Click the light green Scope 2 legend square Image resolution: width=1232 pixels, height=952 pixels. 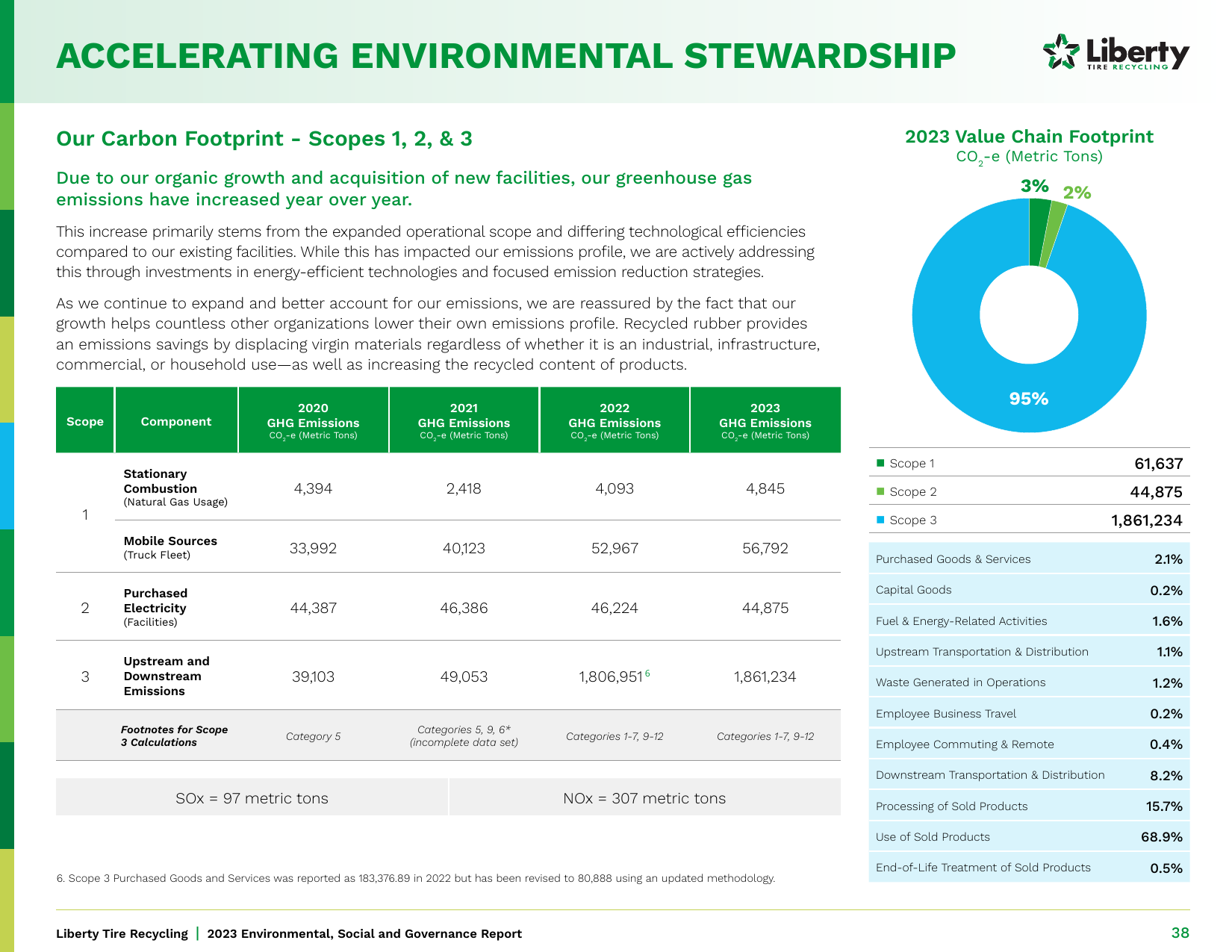click(880, 491)
